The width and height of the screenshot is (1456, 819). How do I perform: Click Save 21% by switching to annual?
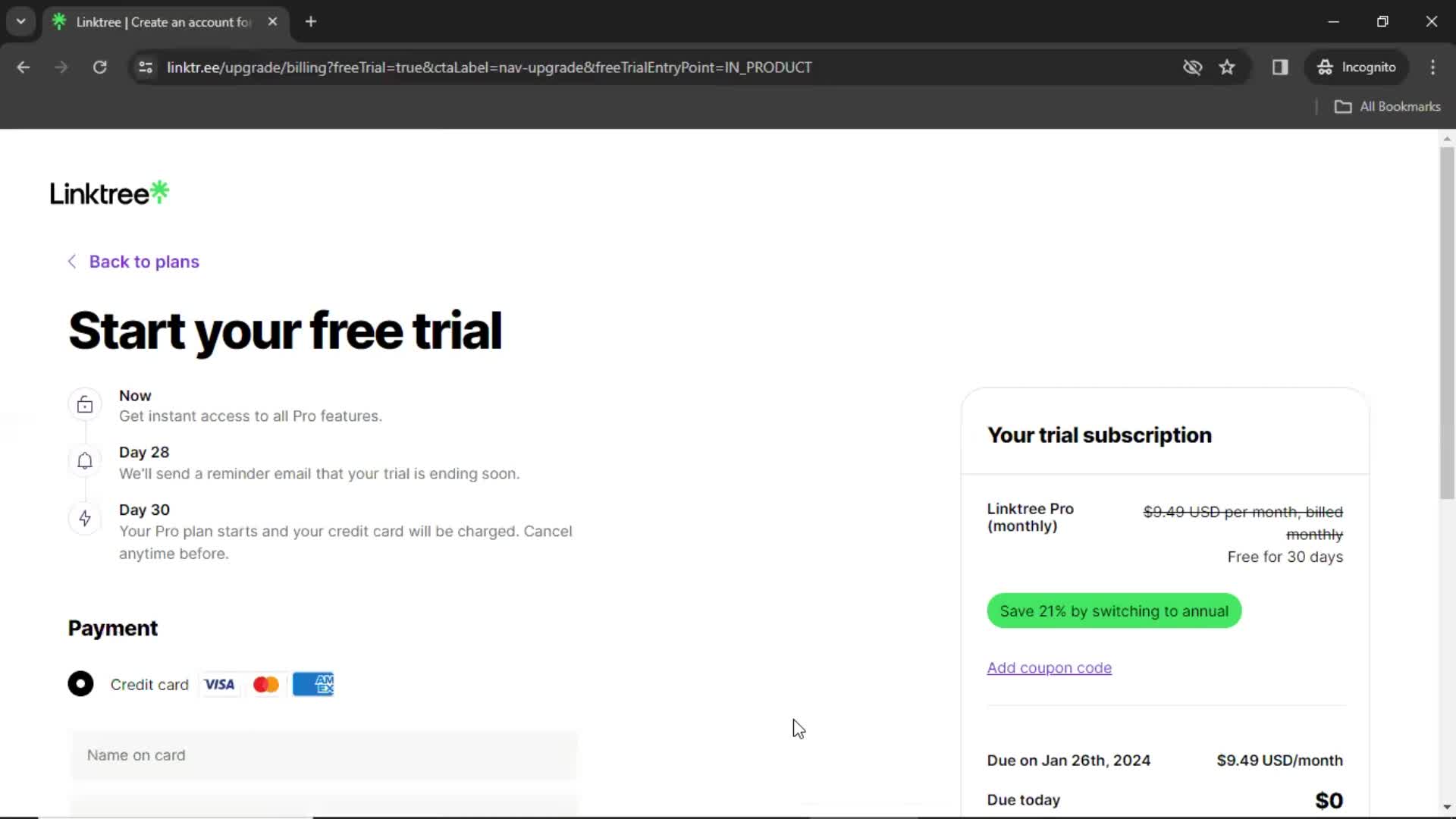1114,611
